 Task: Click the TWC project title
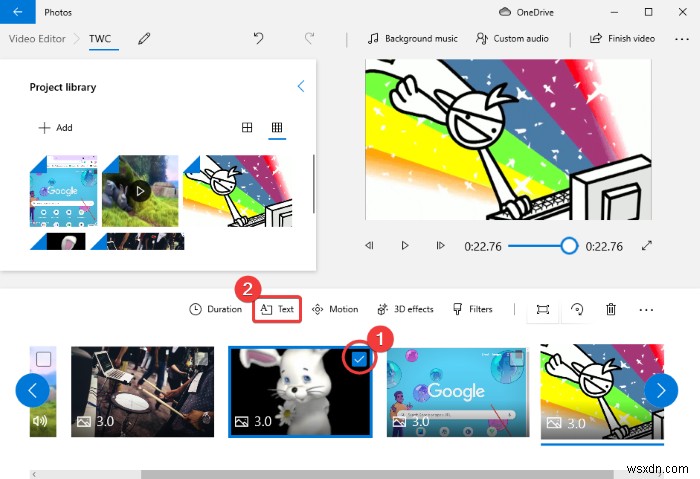coord(100,38)
